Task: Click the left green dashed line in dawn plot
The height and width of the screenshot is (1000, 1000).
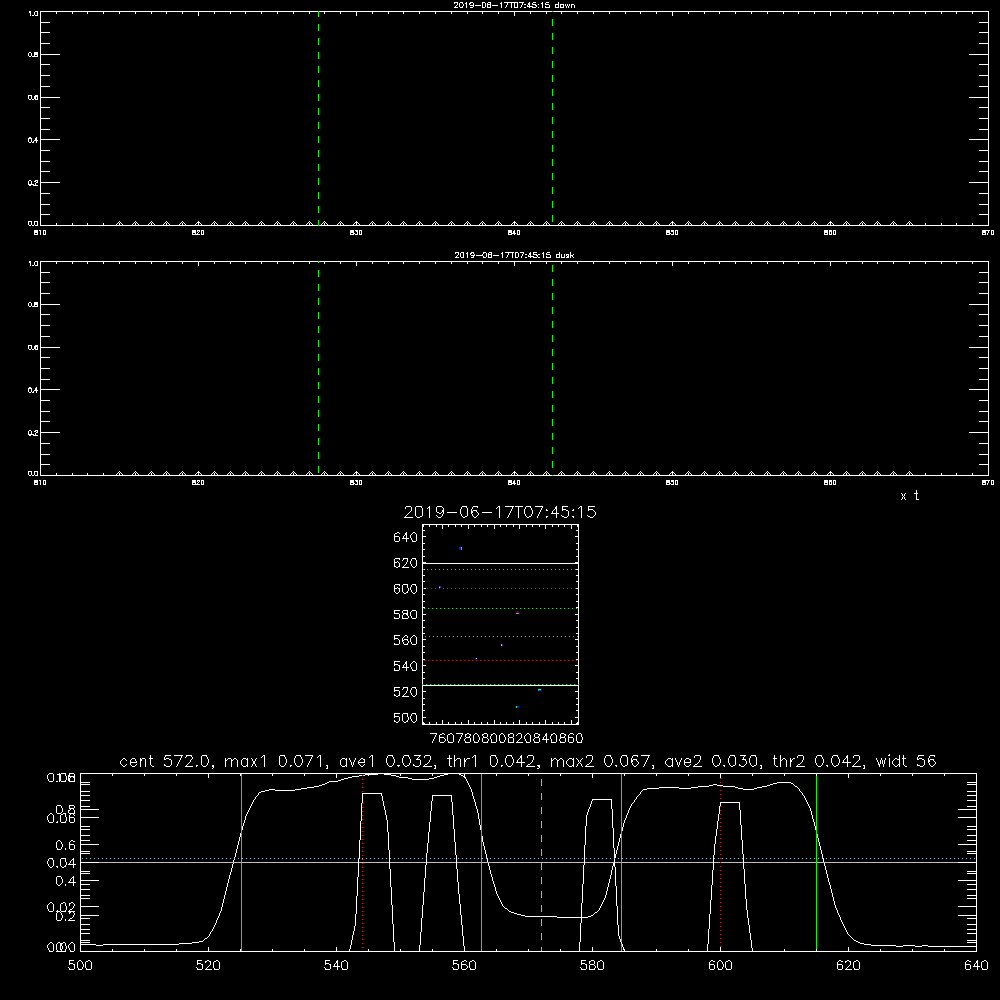Action: pyautogui.click(x=318, y=119)
